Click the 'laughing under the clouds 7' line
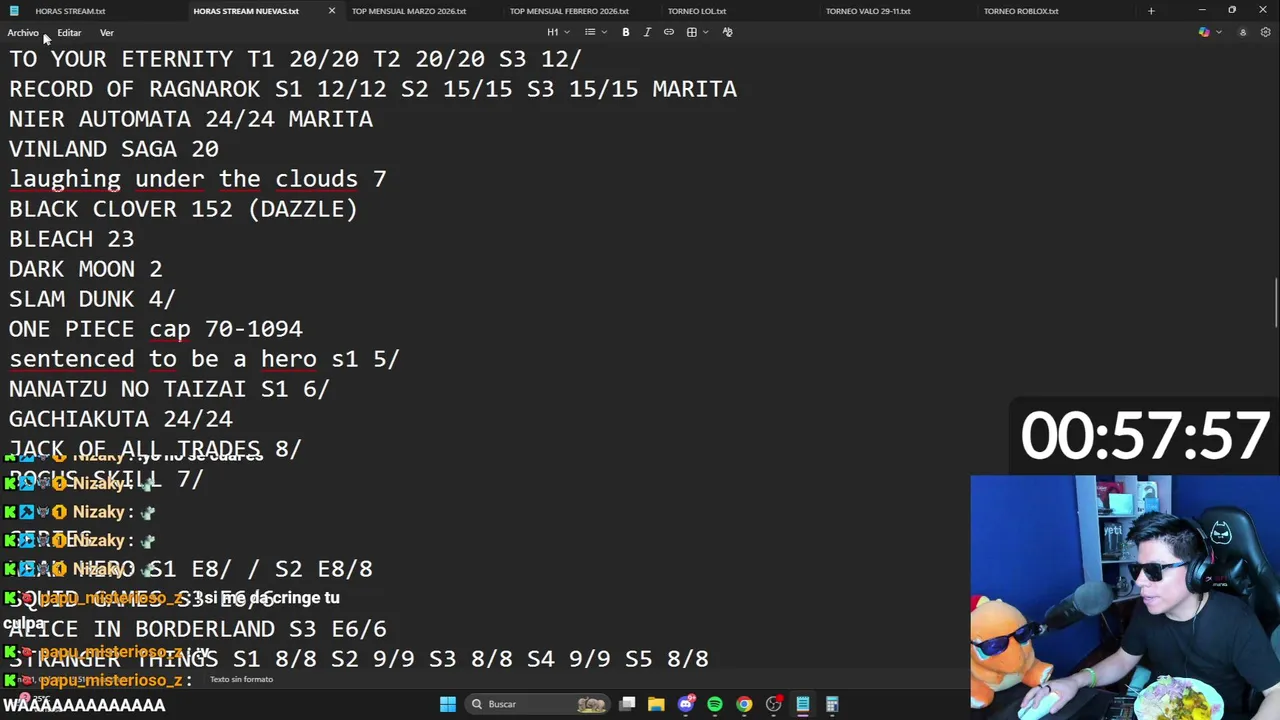 198,179
